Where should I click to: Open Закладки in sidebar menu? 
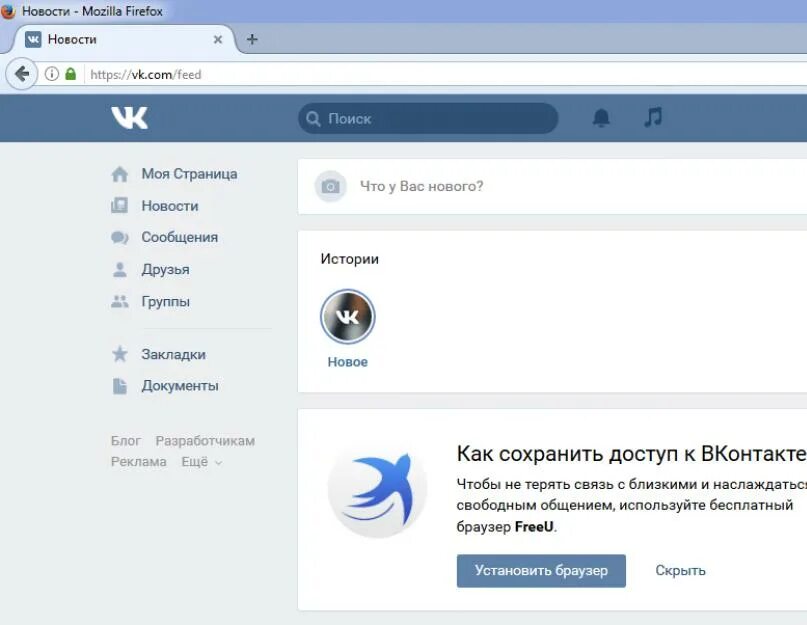click(173, 354)
